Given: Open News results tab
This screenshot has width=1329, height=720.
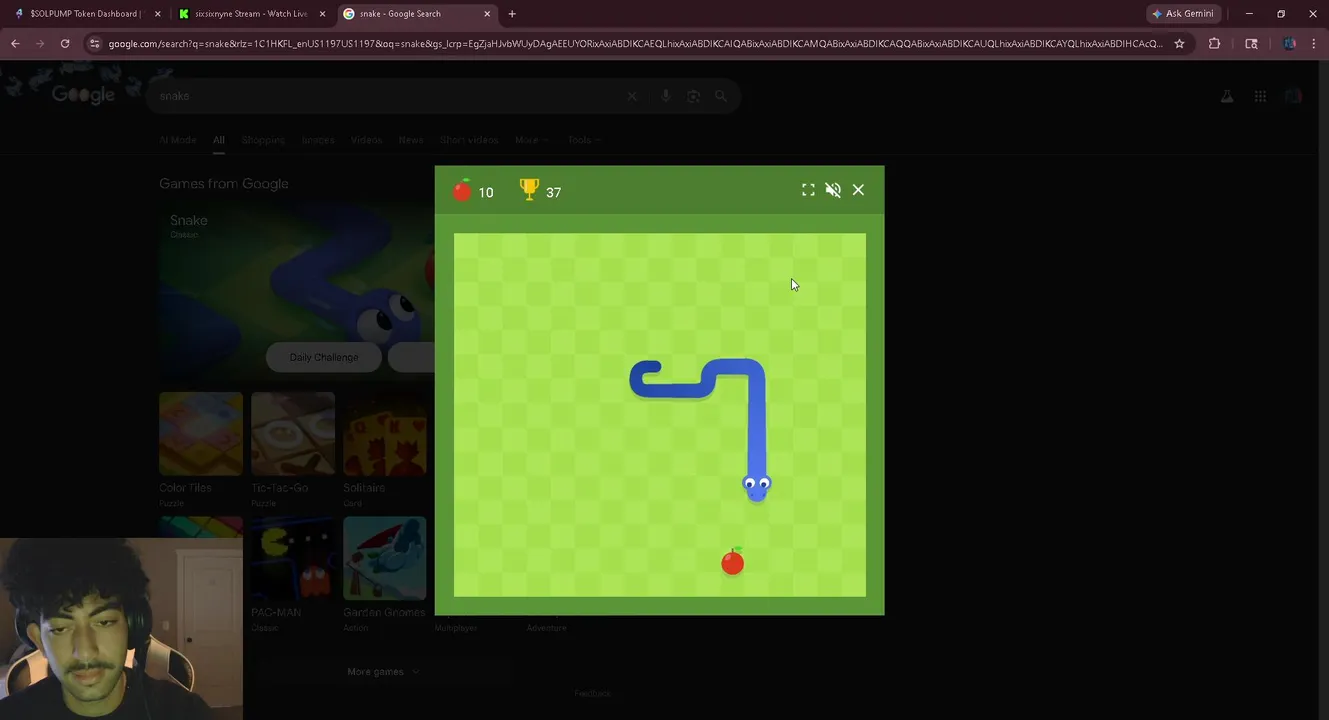Looking at the screenshot, I should click(x=411, y=140).
